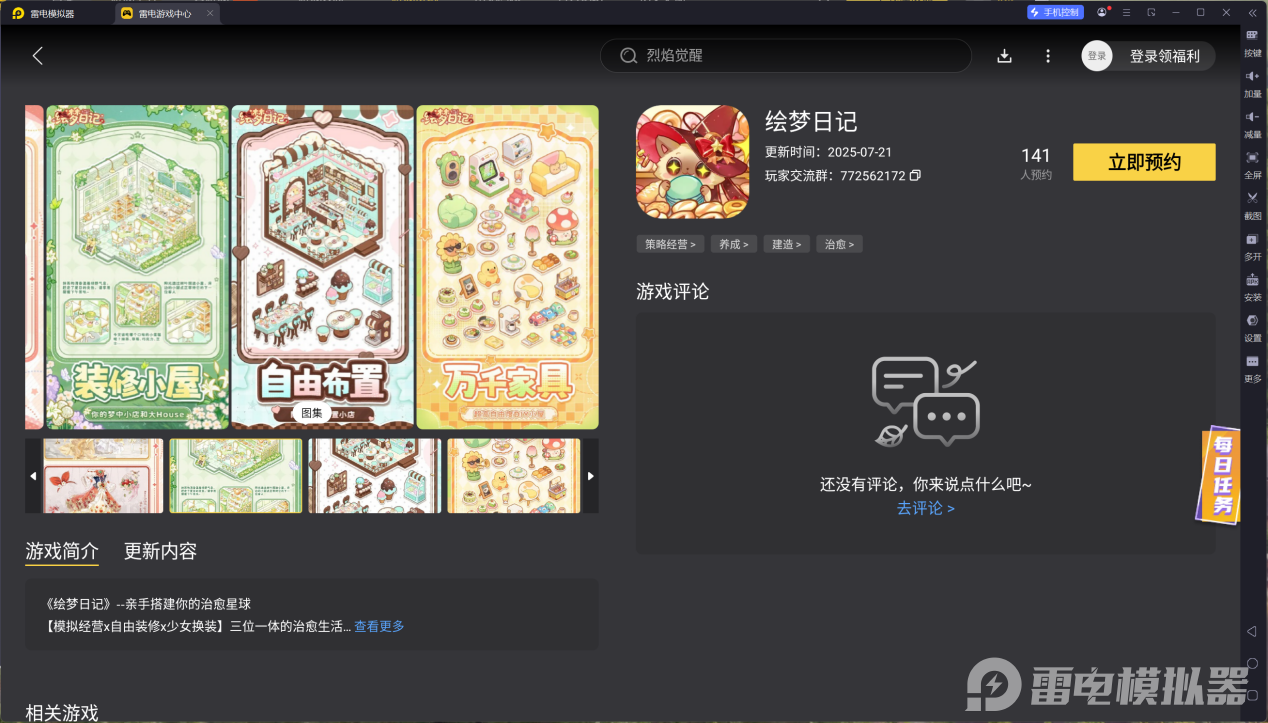The width and height of the screenshot is (1268, 723).
Task: Open 设置 settings in right sidebar
Action: (x=1252, y=327)
